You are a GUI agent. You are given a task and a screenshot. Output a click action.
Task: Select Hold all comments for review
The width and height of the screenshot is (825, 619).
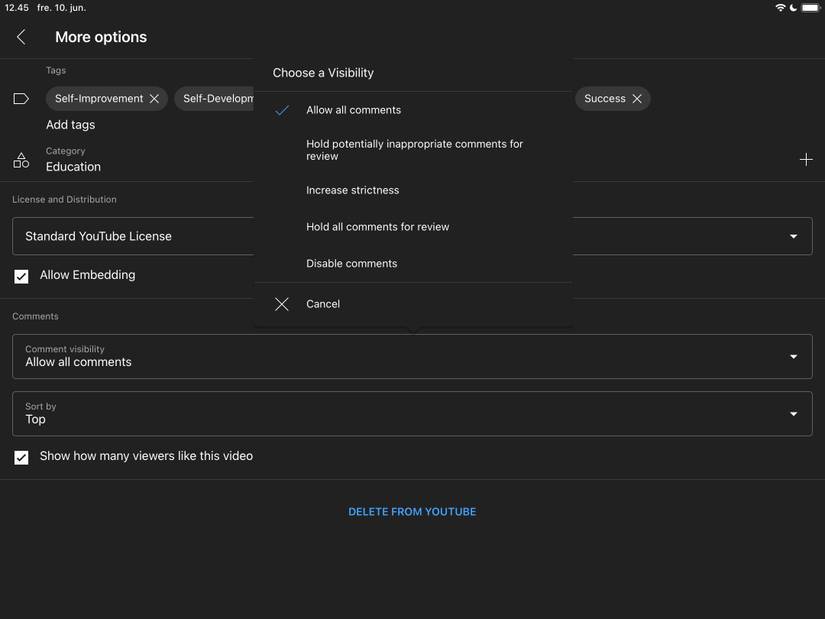(377, 226)
